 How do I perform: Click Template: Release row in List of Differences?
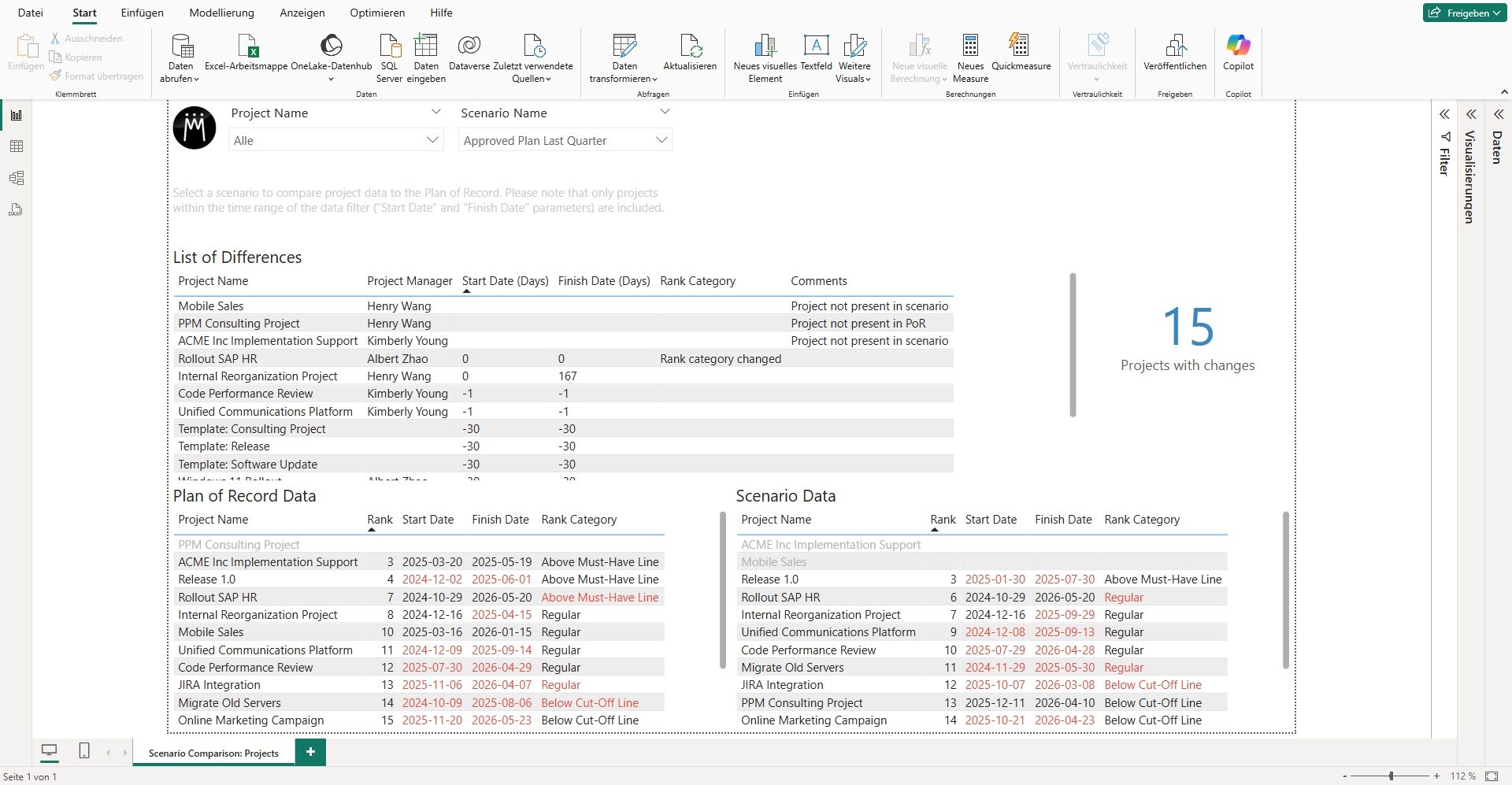(x=563, y=446)
